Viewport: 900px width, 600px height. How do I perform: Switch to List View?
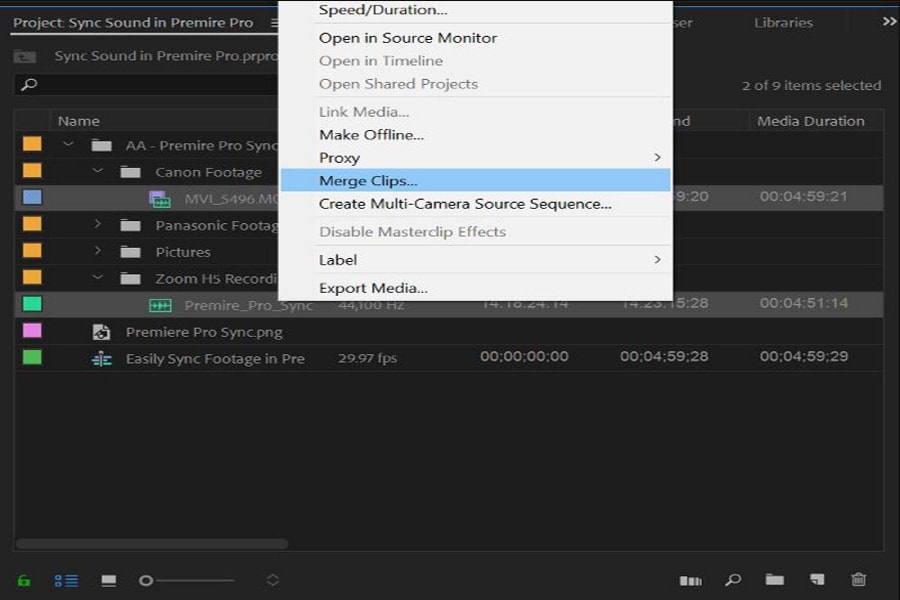click(67, 580)
